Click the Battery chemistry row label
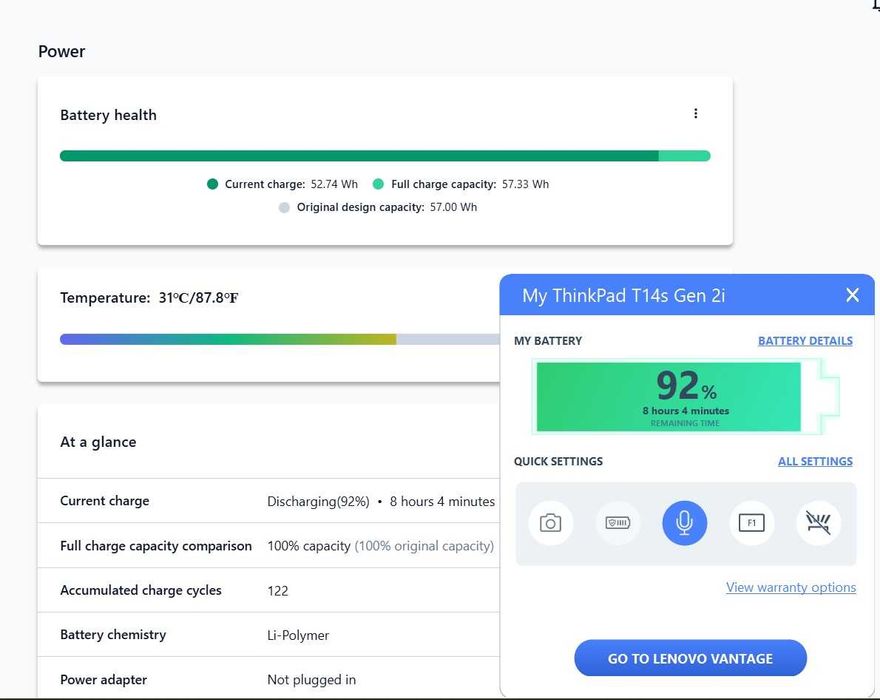This screenshot has width=880, height=700. pyautogui.click(x=113, y=635)
